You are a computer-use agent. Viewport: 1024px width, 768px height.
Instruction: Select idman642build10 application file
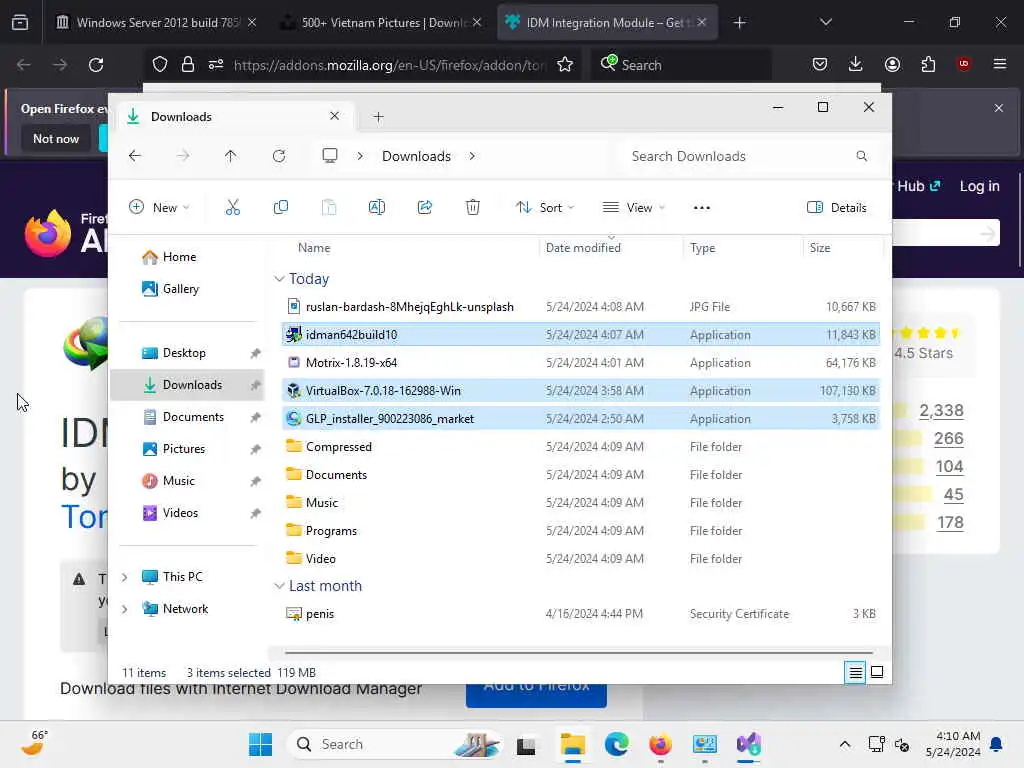pyautogui.click(x=580, y=335)
